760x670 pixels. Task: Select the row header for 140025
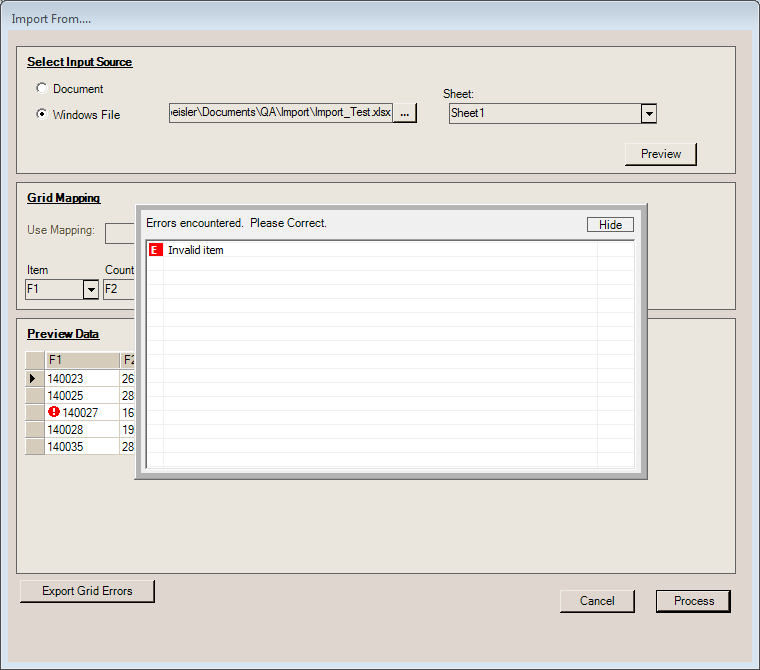pyautogui.click(x=34, y=396)
